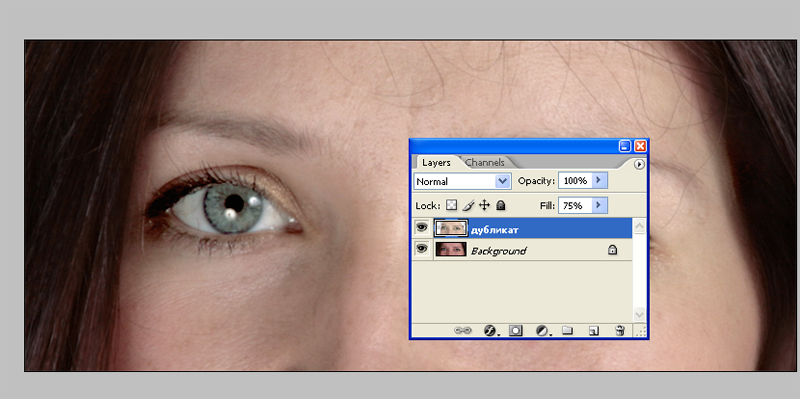Open the blend mode dropdown showing Normal
The image size is (800, 399).
[462, 181]
